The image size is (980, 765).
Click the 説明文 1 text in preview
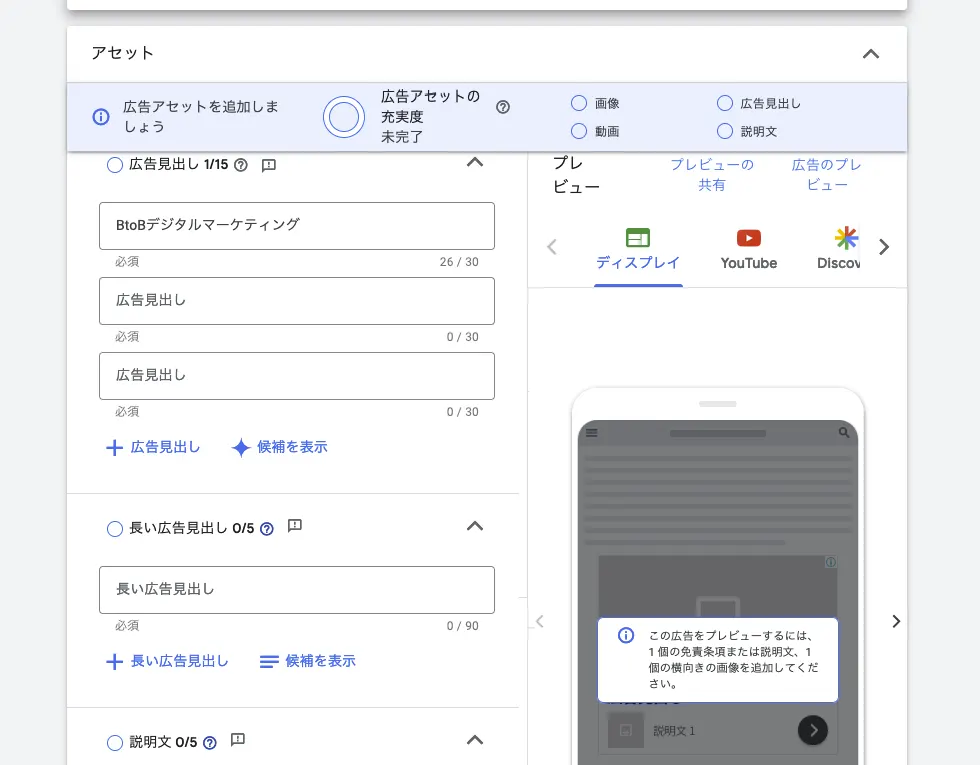pyautogui.click(x=674, y=731)
